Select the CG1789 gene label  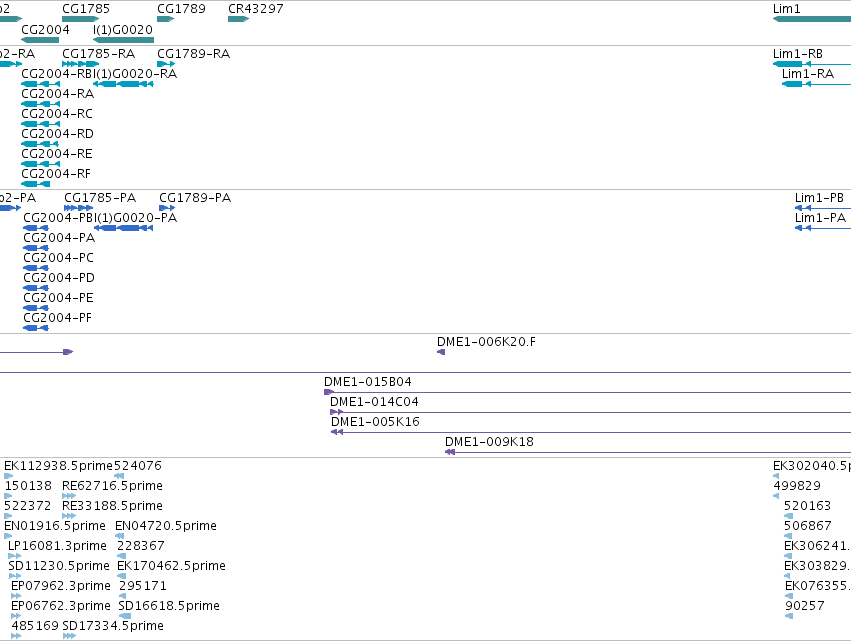coord(181,9)
